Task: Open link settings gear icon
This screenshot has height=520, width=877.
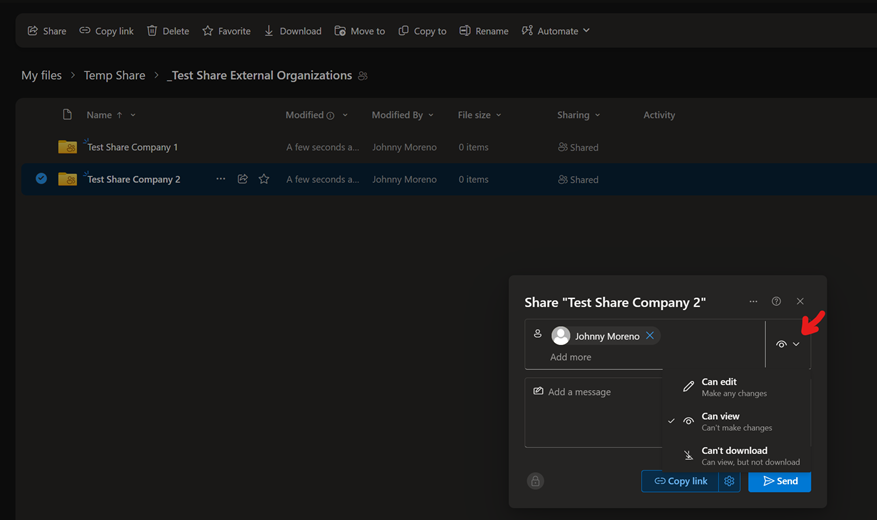Action: click(x=729, y=481)
